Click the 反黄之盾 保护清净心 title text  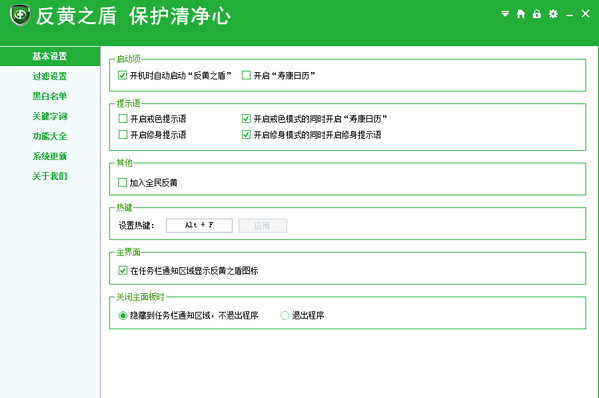[x=133, y=16]
